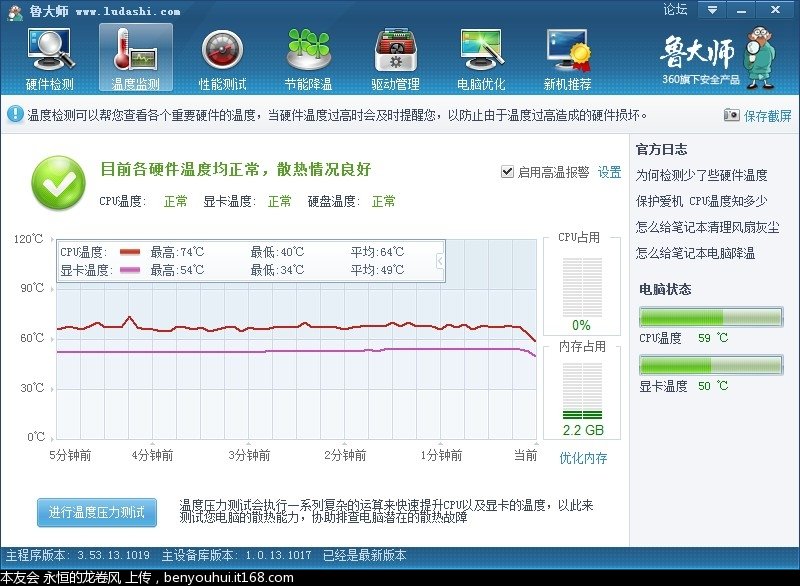Close the Ludashi window
The height and width of the screenshot is (586, 800).
point(776,10)
